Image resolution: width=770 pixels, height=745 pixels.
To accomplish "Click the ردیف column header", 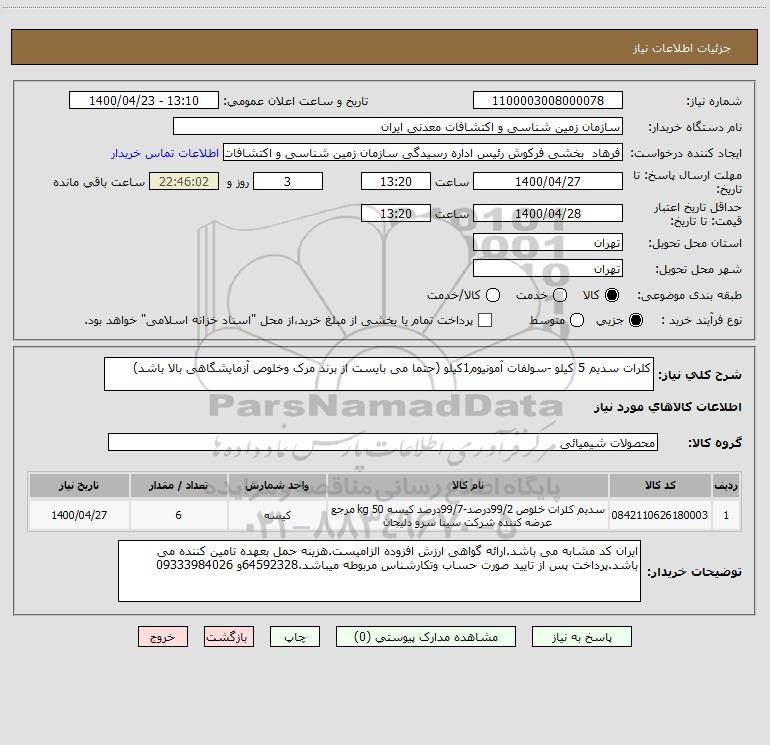I will click(726, 485).
